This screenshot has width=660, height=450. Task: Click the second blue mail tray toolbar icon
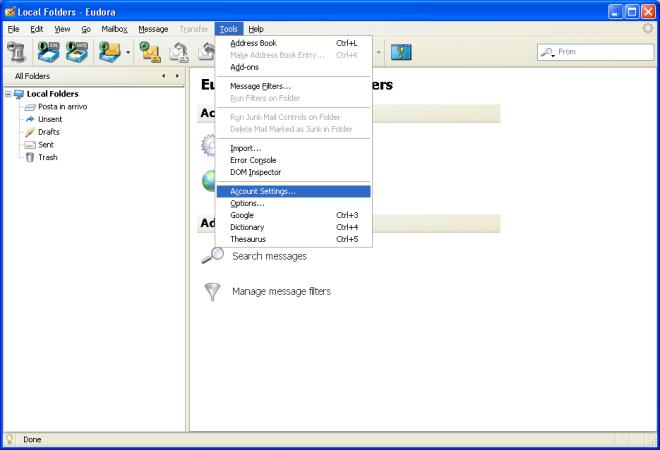(x=75, y=52)
